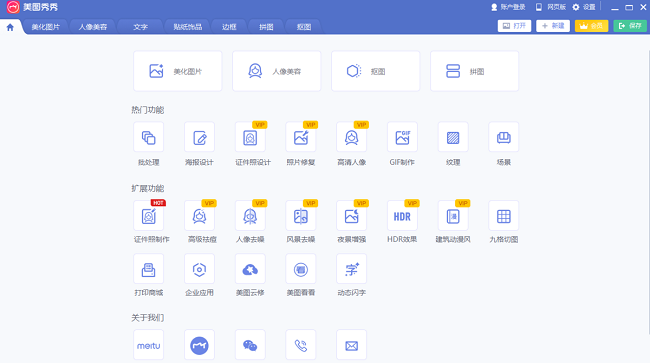Open the 批处理 batch processing tool
Viewport: 650px width, 363px height.
148,137
